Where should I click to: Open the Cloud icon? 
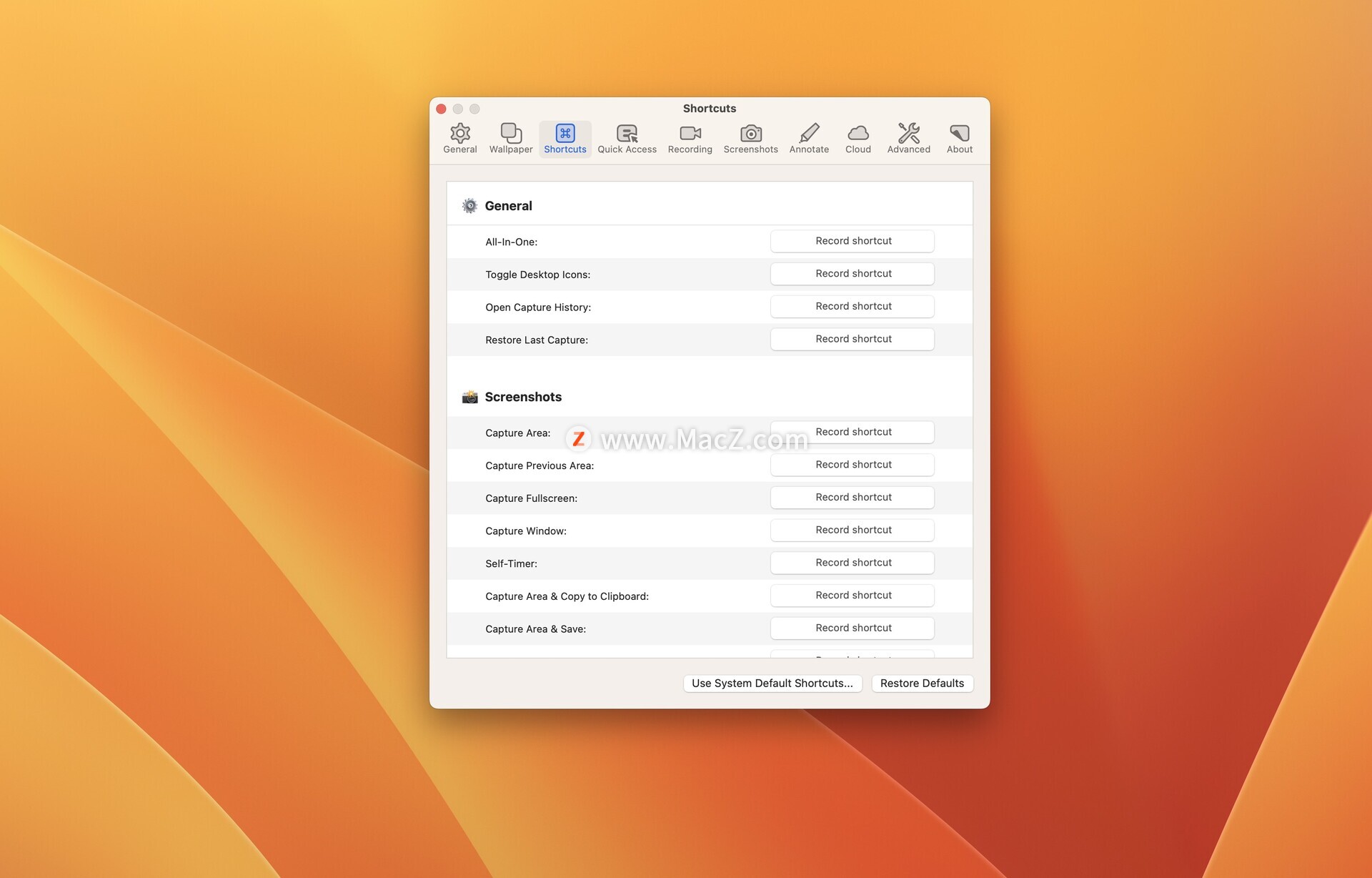click(x=857, y=134)
